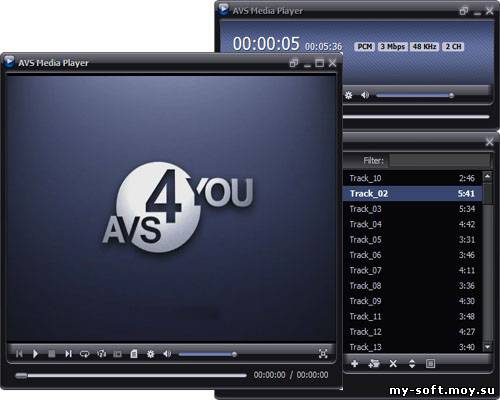Show the playlist with the page icon

[x=134, y=354]
